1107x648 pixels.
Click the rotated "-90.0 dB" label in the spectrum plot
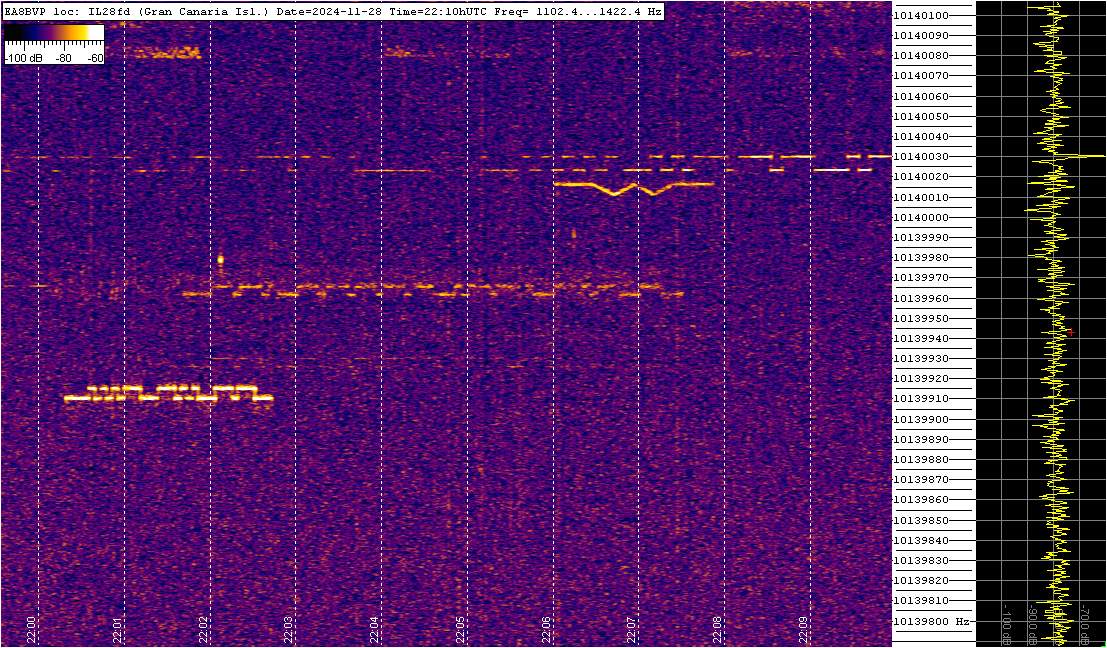point(1031,623)
